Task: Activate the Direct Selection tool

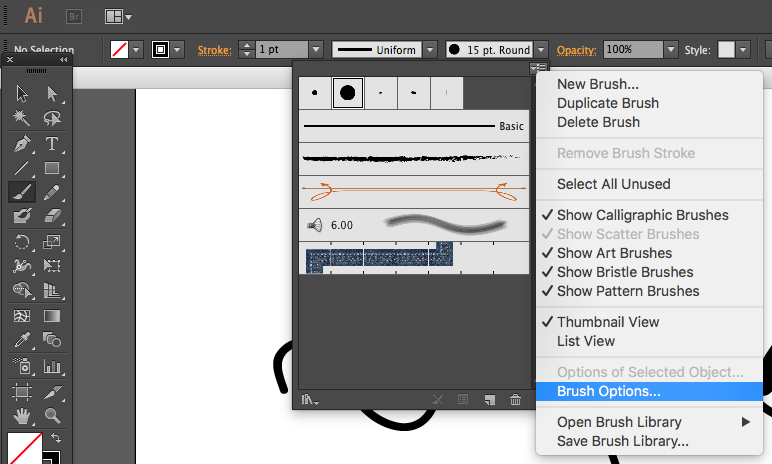Action: pyautogui.click(x=52, y=95)
